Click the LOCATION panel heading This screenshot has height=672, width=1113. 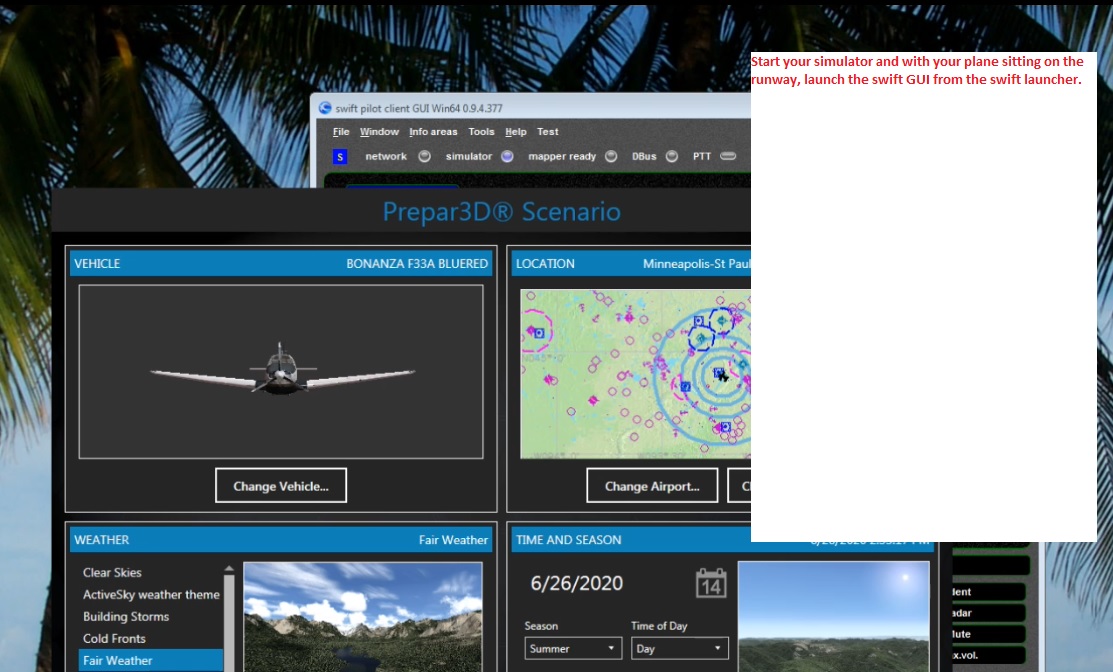[545, 264]
